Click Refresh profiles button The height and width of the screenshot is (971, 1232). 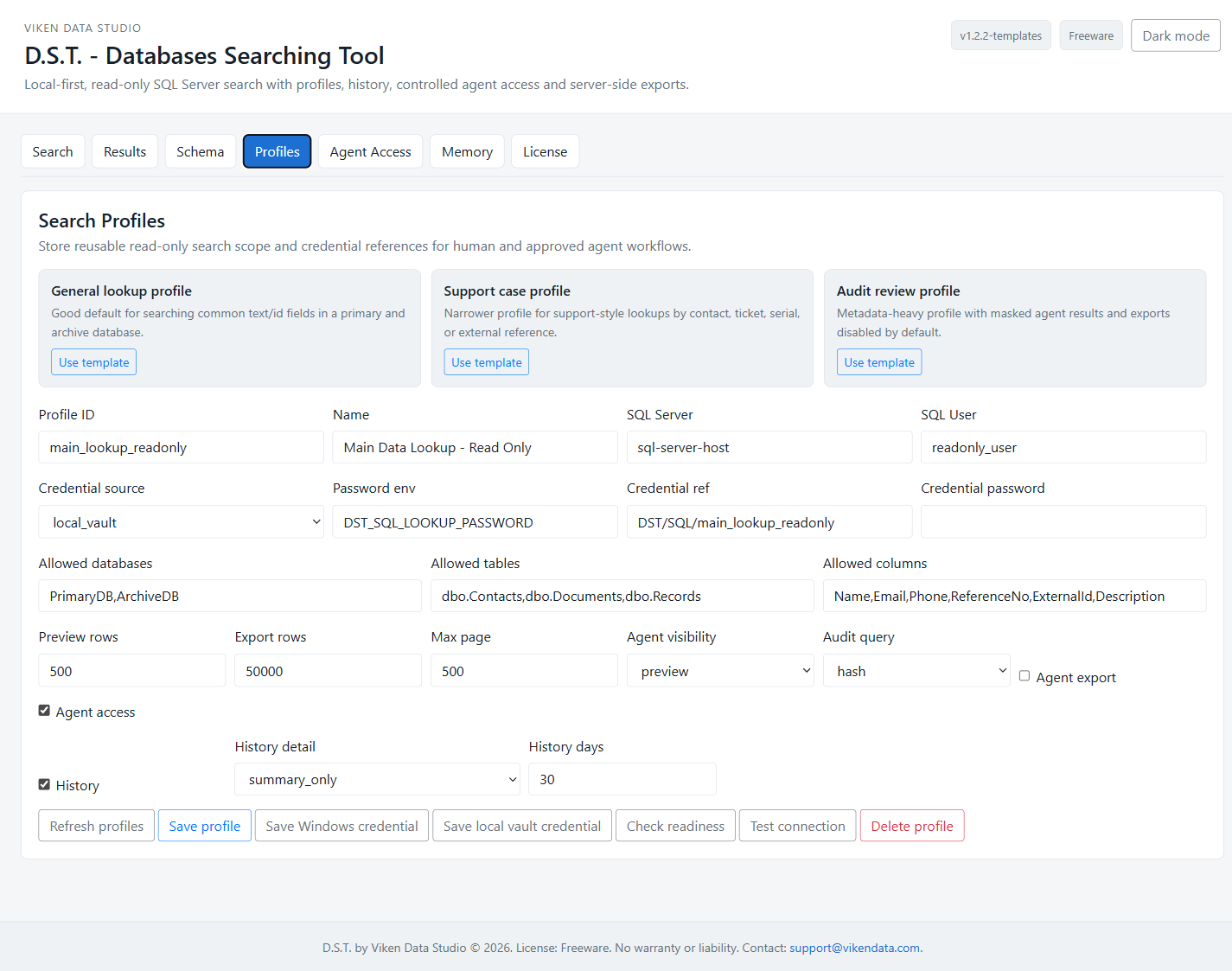pyautogui.click(x=97, y=826)
